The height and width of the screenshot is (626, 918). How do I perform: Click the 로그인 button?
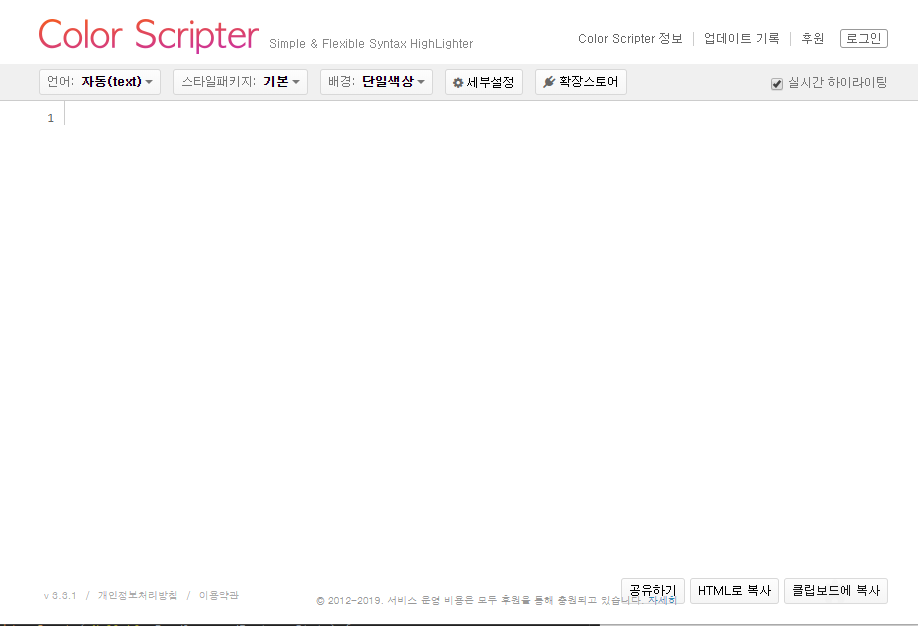[x=864, y=39]
